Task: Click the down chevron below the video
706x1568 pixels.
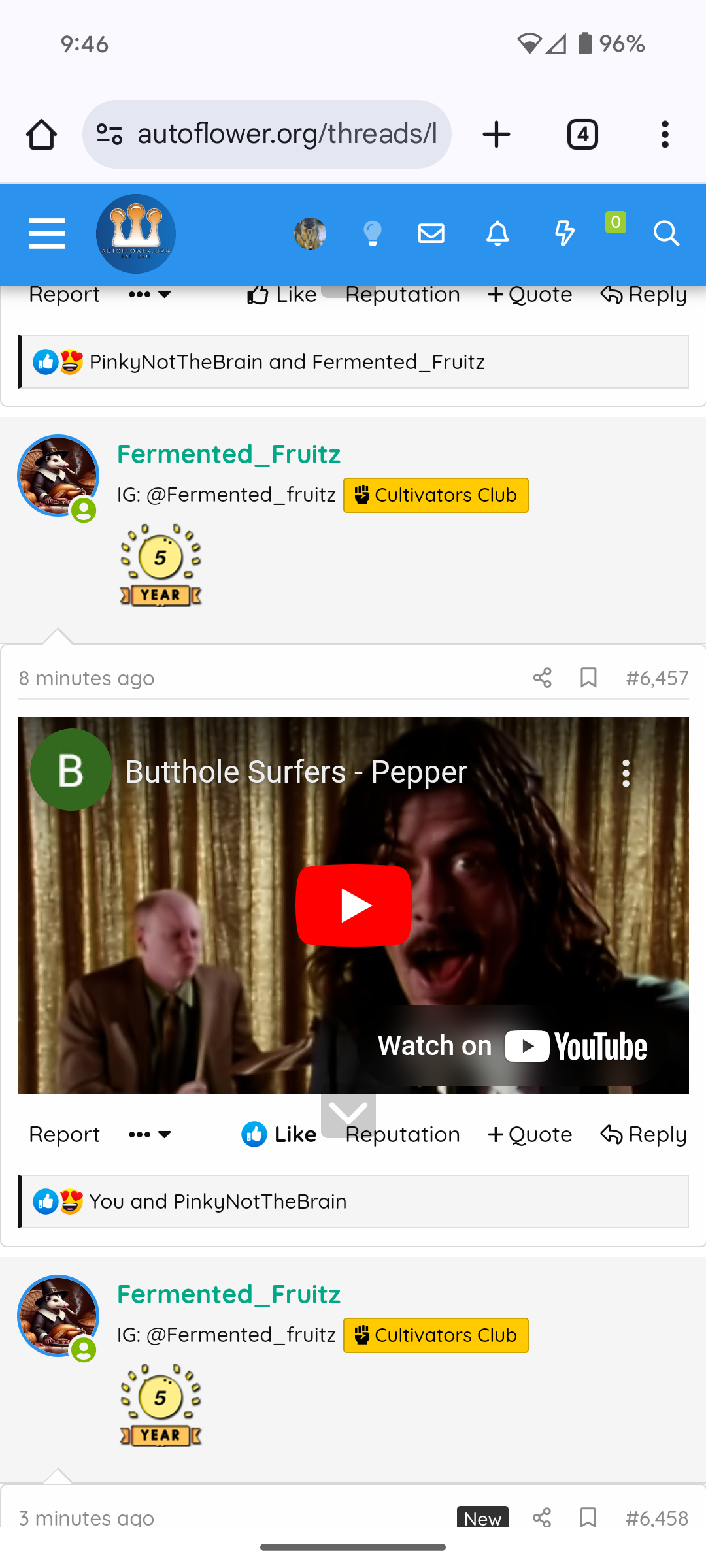Action: (348, 1113)
